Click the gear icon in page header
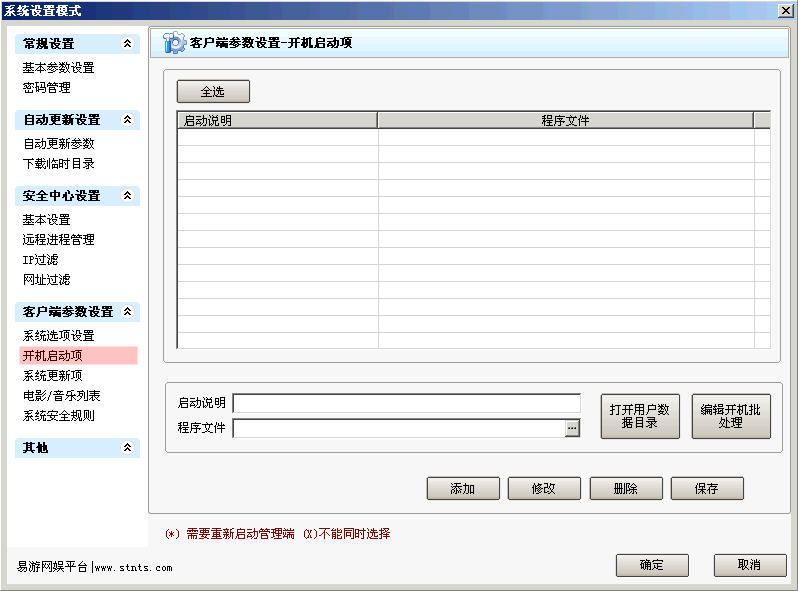798x591 pixels. point(174,43)
